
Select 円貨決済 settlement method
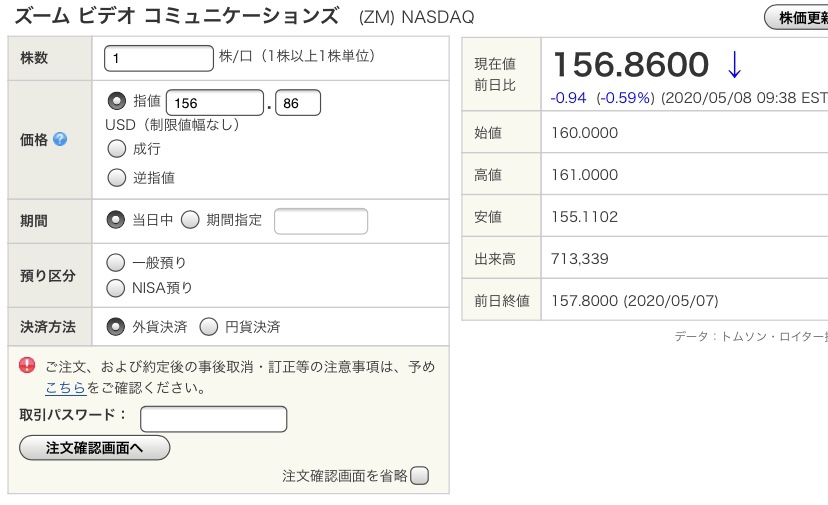(209, 327)
